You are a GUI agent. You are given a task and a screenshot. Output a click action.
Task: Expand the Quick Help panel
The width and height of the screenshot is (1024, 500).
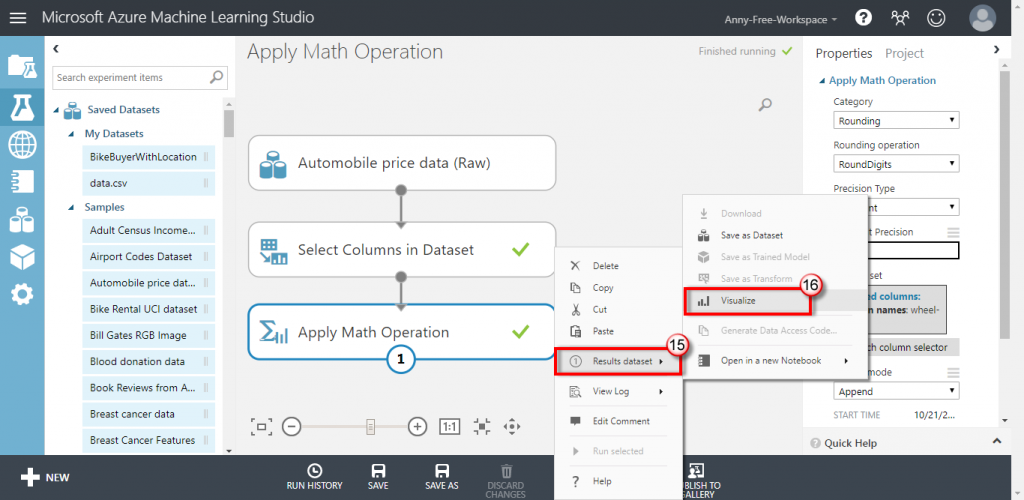(997, 441)
